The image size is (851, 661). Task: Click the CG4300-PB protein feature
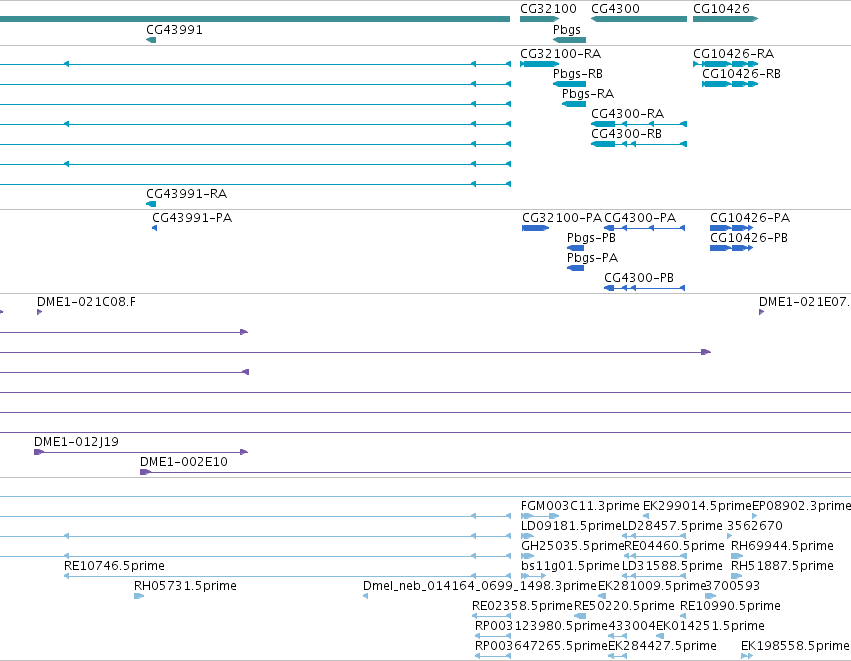click(x=644, y=288)
